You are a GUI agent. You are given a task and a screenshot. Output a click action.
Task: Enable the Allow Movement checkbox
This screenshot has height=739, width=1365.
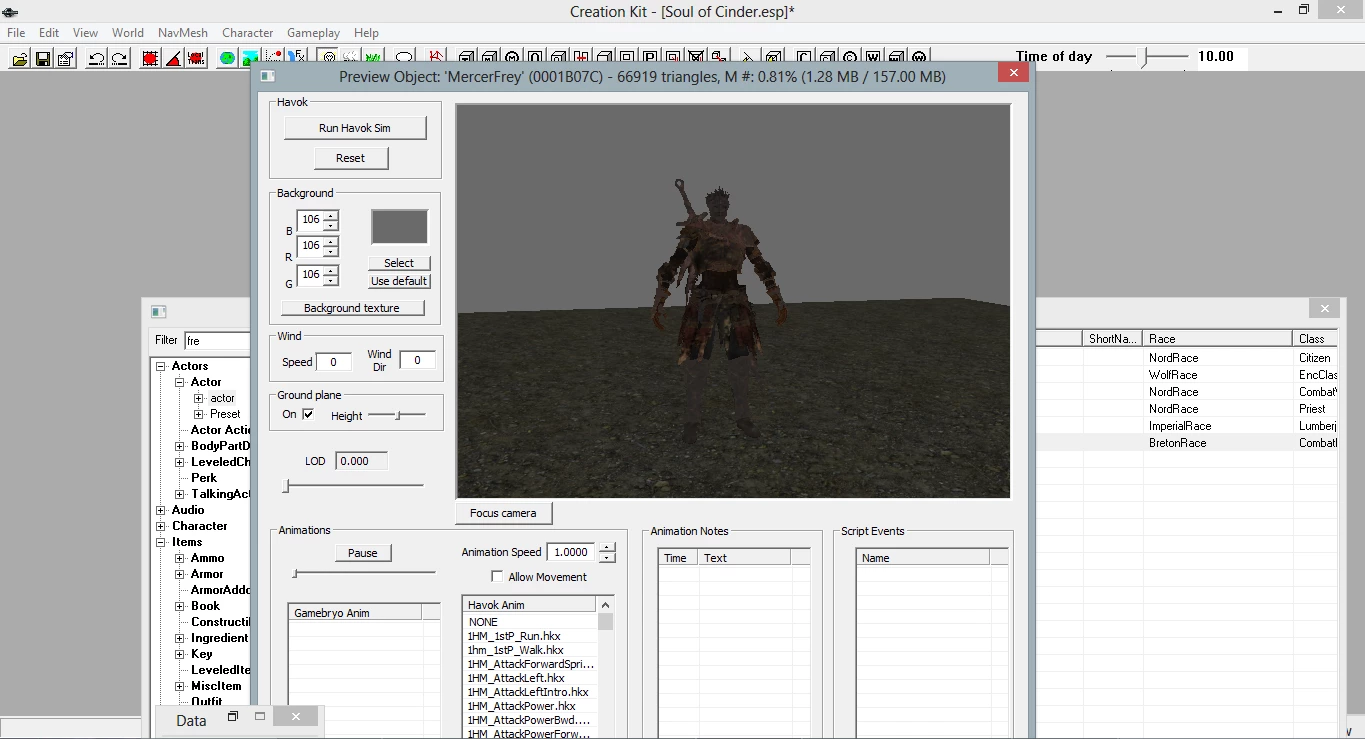[497, 577]
